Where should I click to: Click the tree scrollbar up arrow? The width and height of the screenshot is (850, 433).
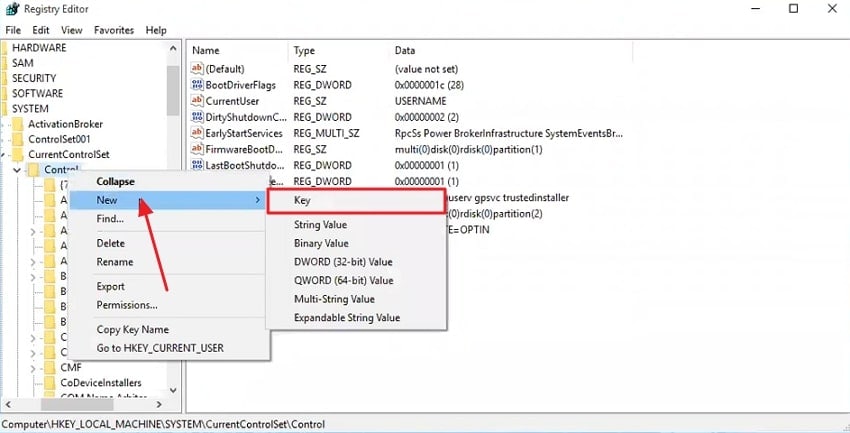click(x=173, y=48)
